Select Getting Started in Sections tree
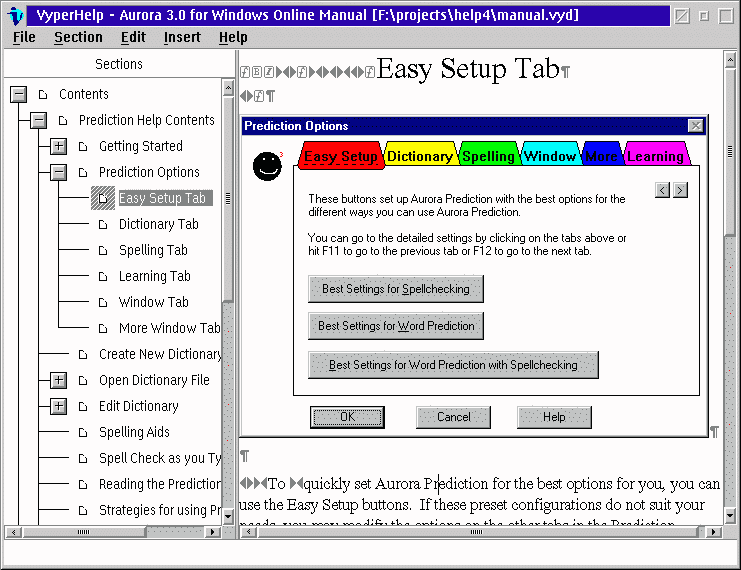 tap(141, 146)
